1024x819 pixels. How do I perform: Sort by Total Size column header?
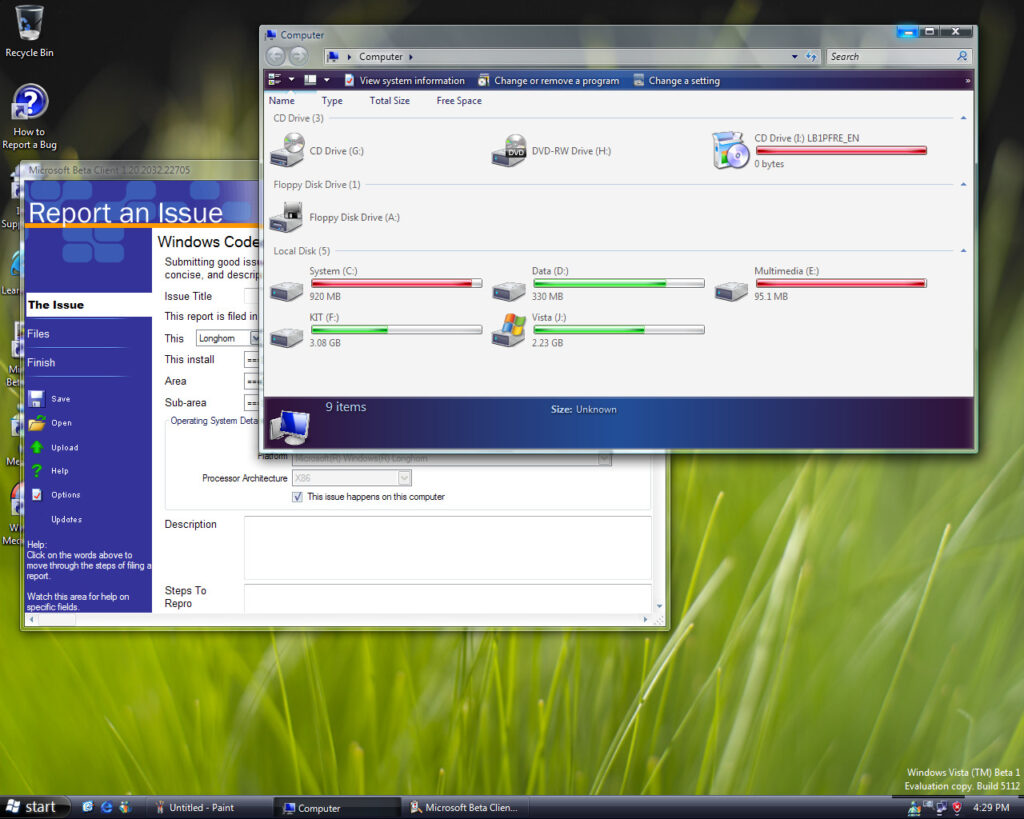point(390,101)
